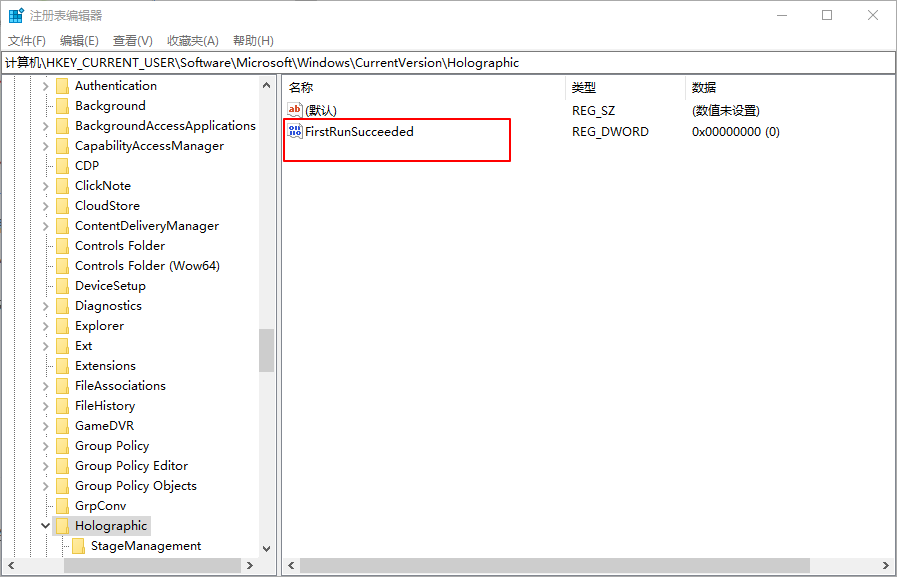The image size is (897, 577).
Task: Click the Explorer folder icon
Action: click(x=62, y=326)
